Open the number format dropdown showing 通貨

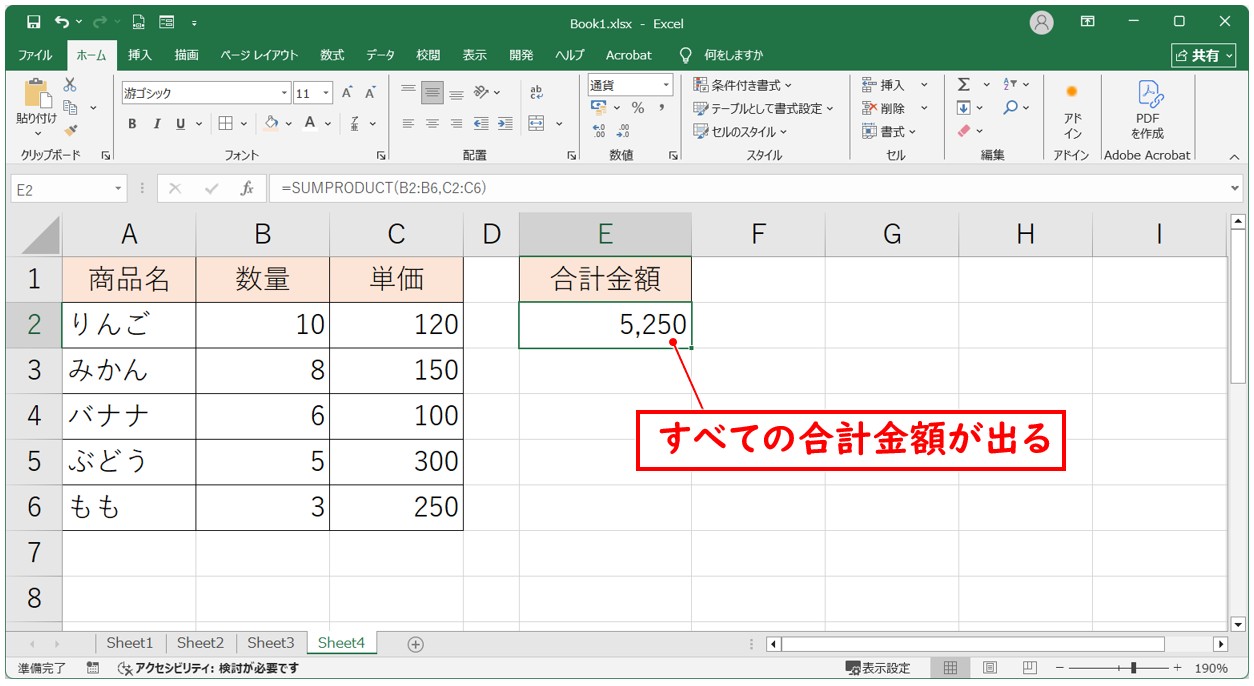[x=665, y=85]
